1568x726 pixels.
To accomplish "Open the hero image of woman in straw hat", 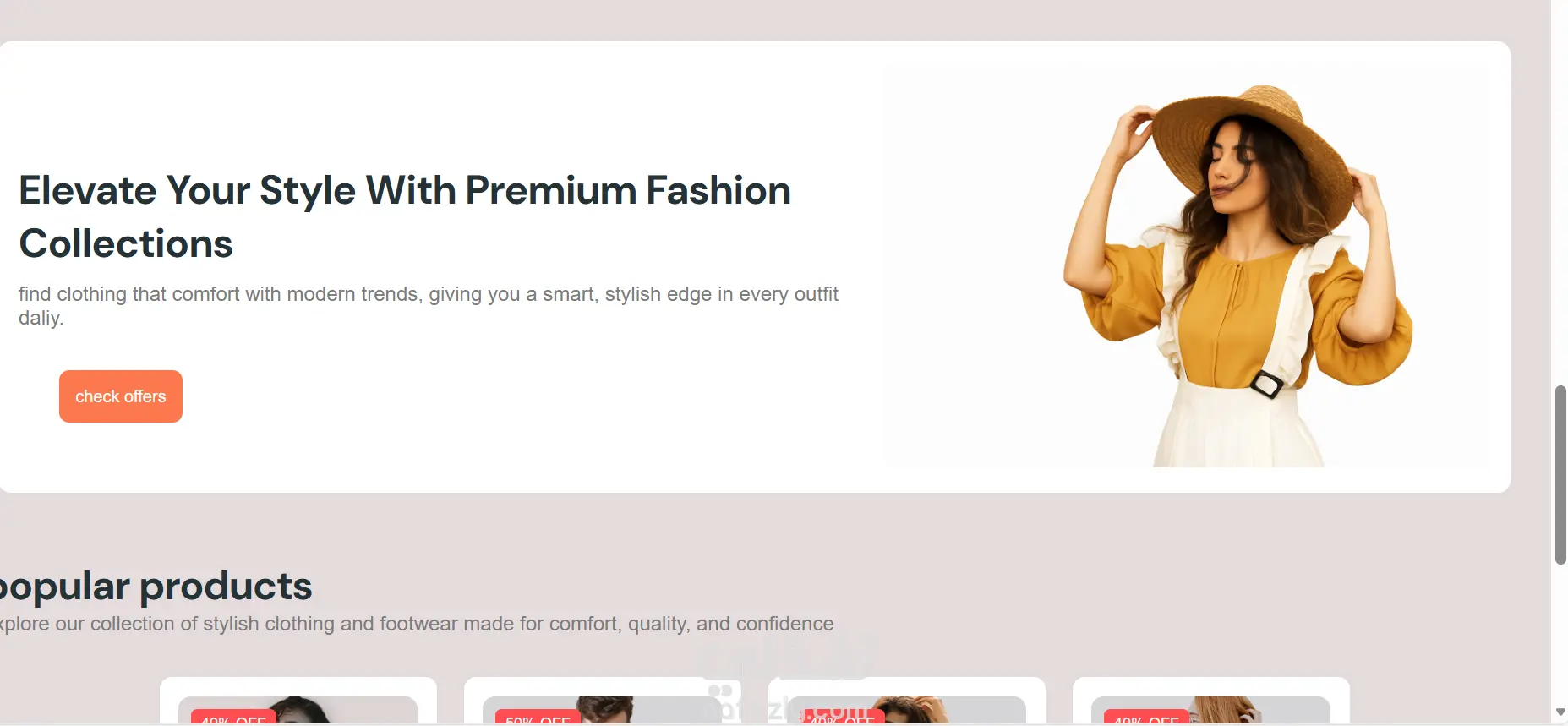I will [1187, 268].
